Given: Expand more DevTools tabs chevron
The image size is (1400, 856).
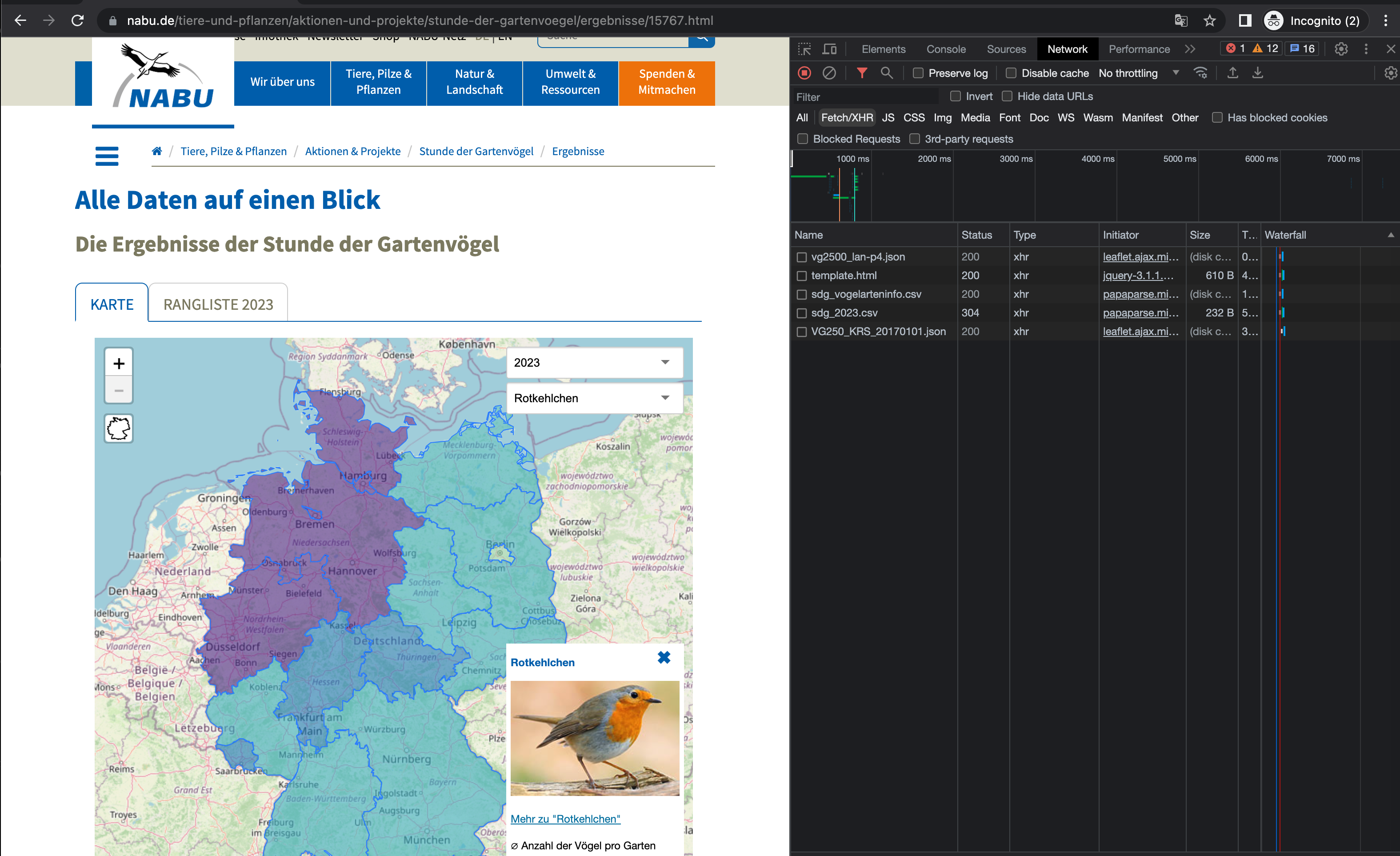Looking at the screenshot, I should coord(1190,49).
